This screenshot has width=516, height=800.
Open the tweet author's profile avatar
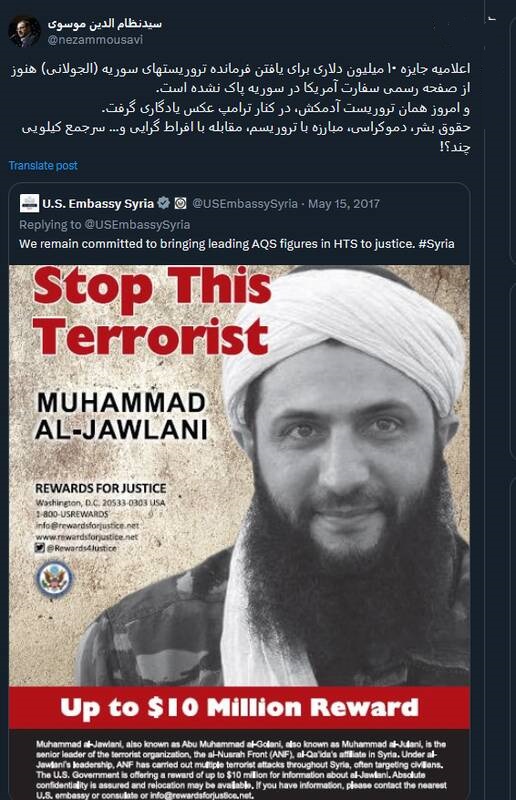point(24,31)
